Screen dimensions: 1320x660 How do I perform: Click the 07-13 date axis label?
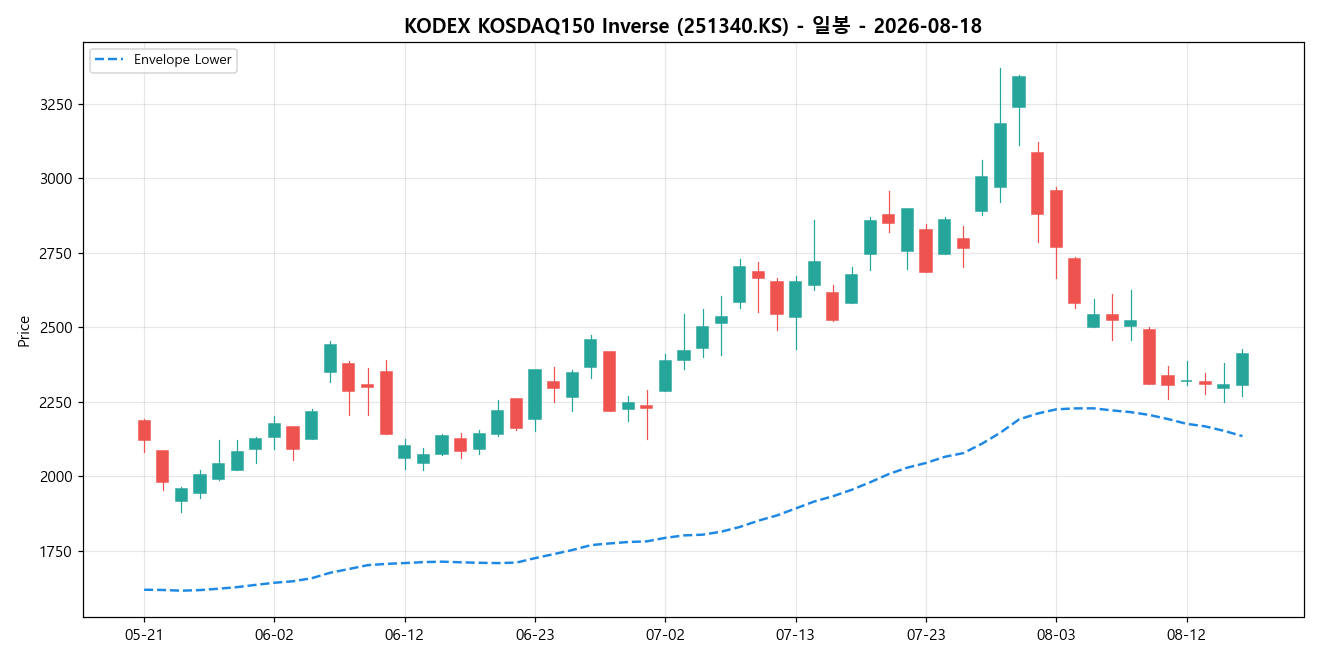795,634
